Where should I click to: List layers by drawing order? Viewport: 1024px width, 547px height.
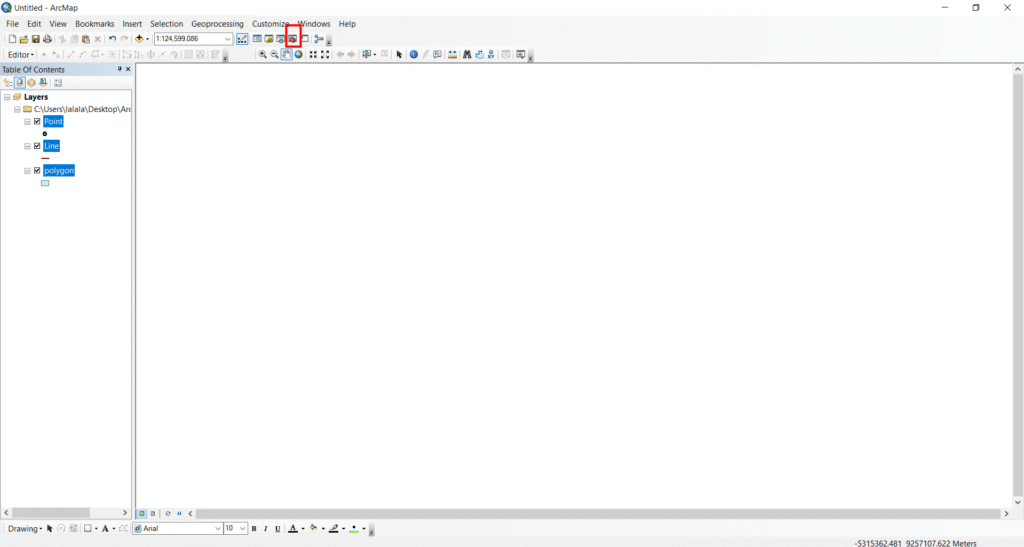(x=8, y=83)
